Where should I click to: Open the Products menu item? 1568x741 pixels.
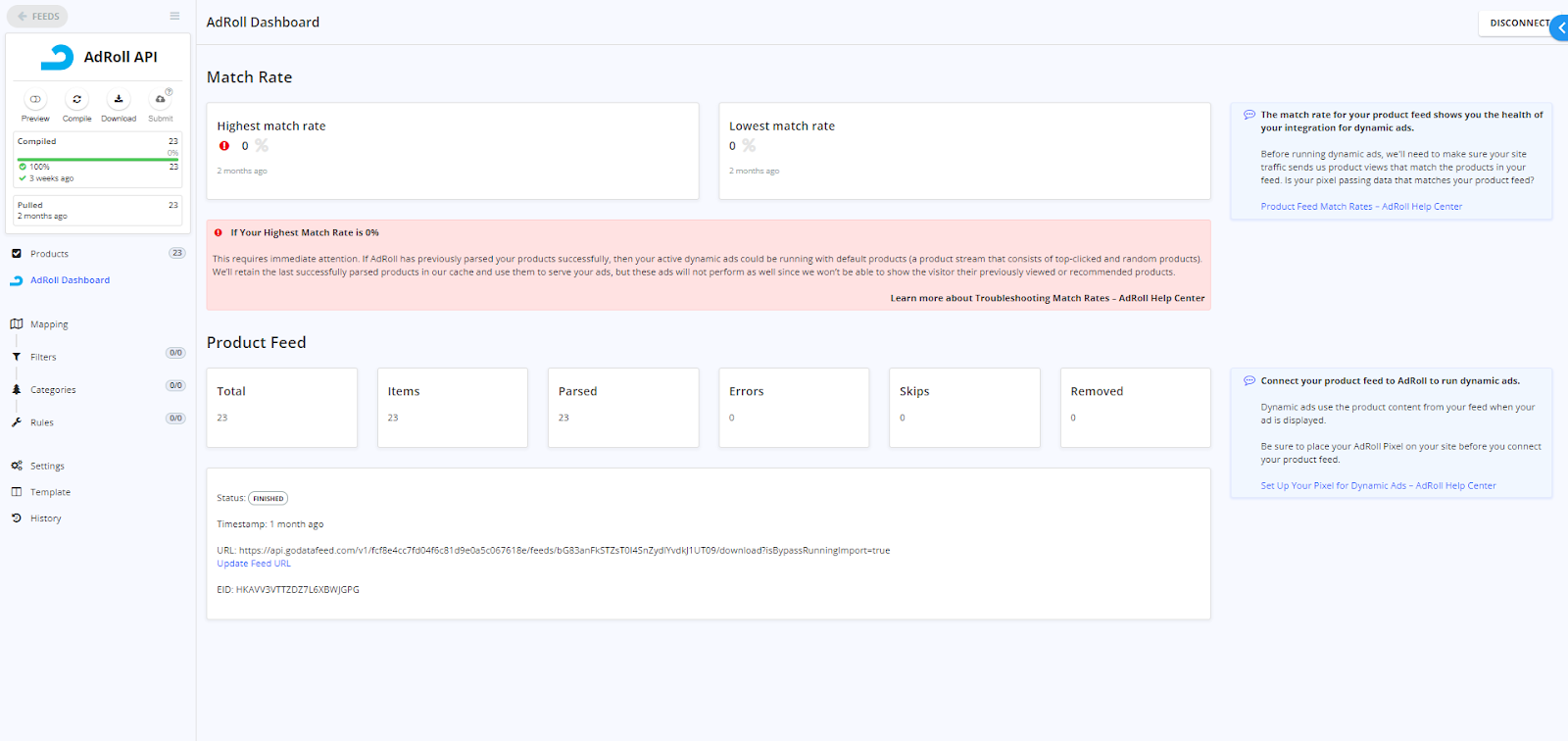coord(49,254)
